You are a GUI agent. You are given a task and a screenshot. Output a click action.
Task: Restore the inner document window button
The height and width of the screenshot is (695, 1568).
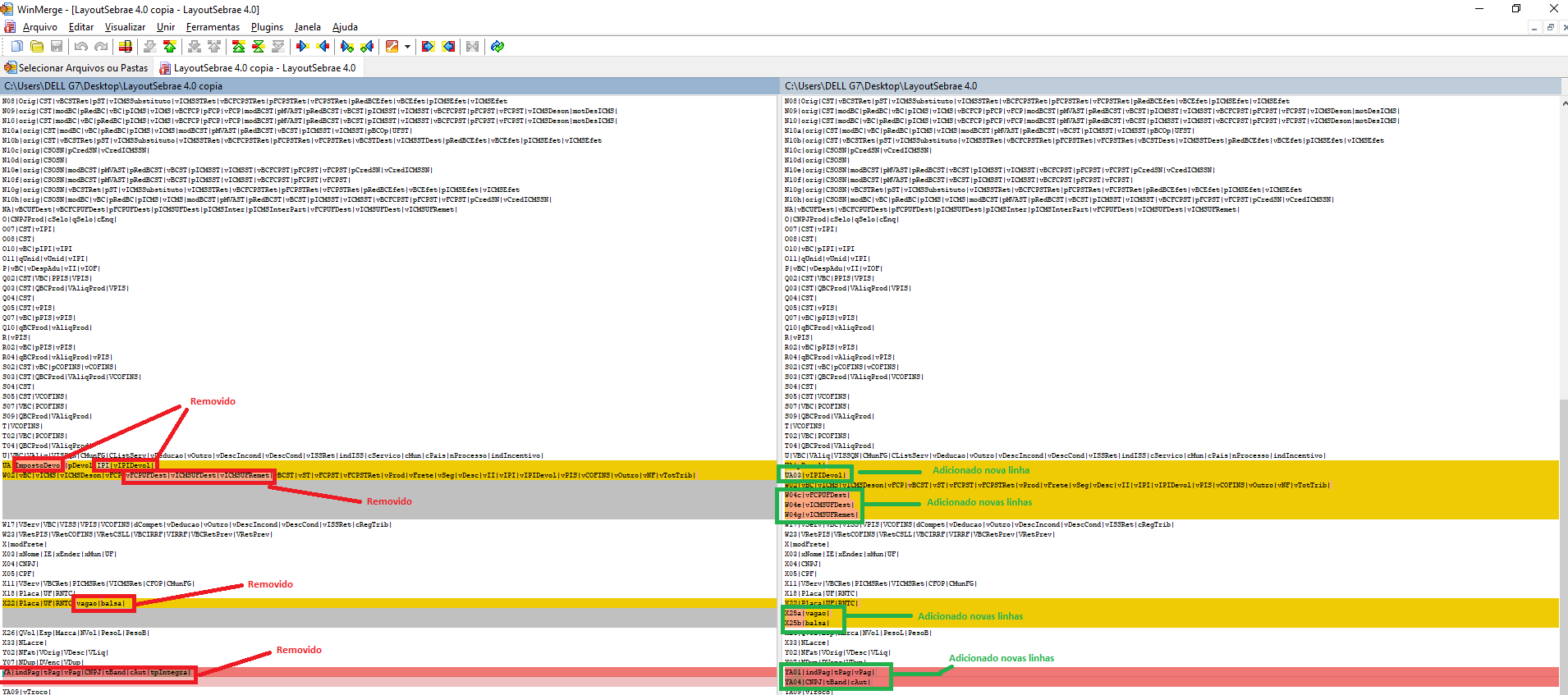1550,27
